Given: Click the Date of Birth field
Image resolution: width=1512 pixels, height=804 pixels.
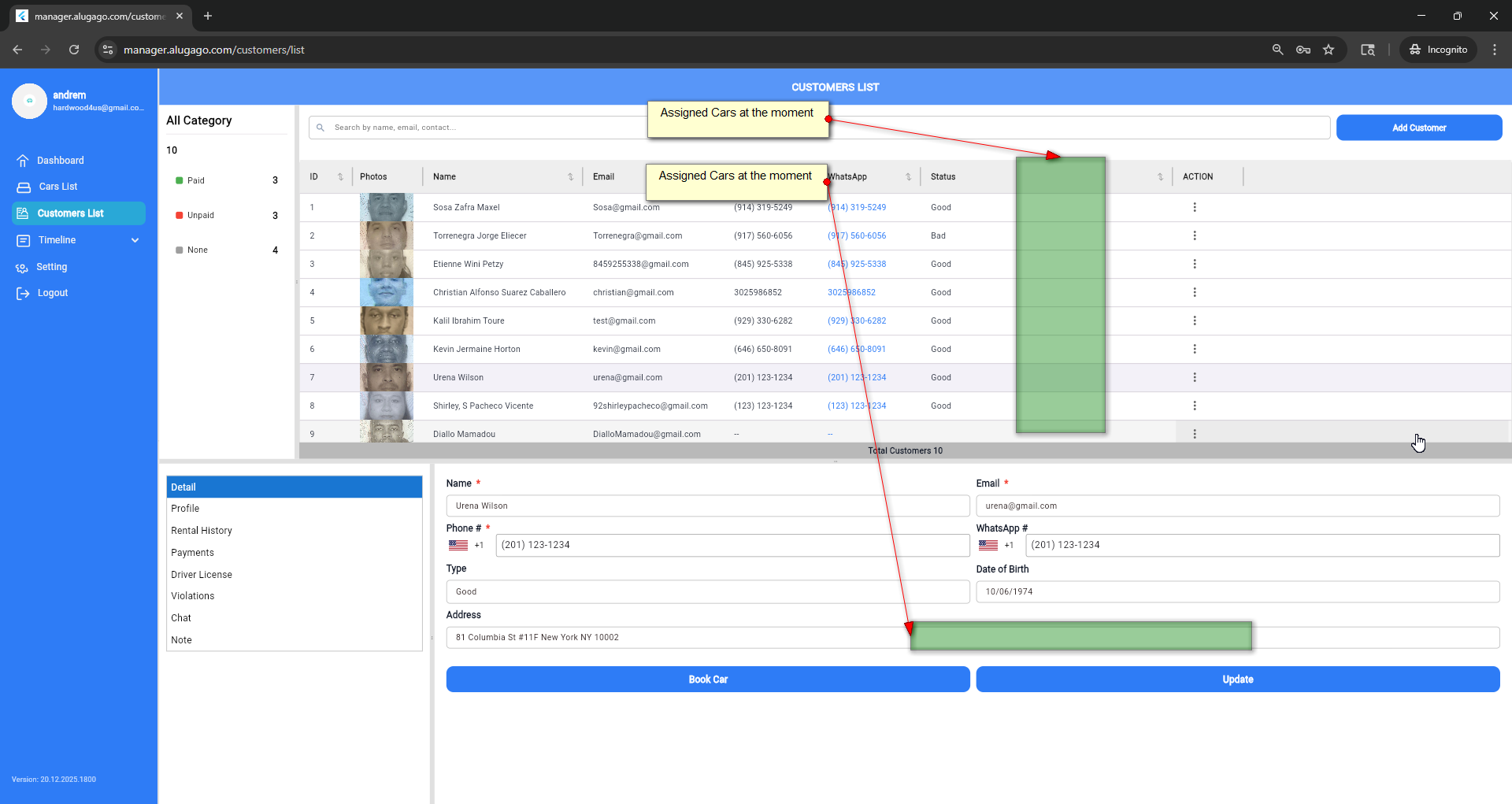Looking at the screenshot, I should (1236, 592).
